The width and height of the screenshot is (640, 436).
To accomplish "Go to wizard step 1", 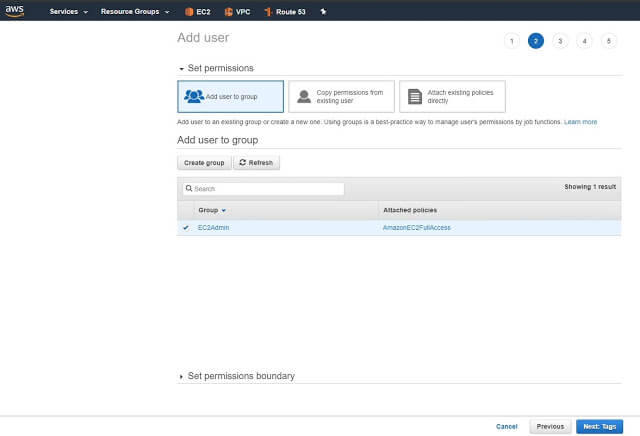I will point(512,41).
